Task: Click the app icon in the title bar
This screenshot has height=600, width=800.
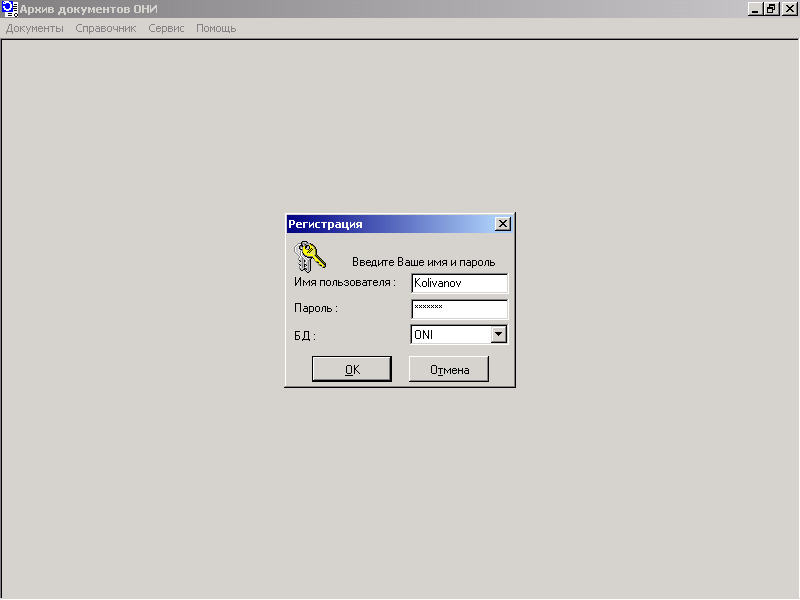Action: click(10, 9)
